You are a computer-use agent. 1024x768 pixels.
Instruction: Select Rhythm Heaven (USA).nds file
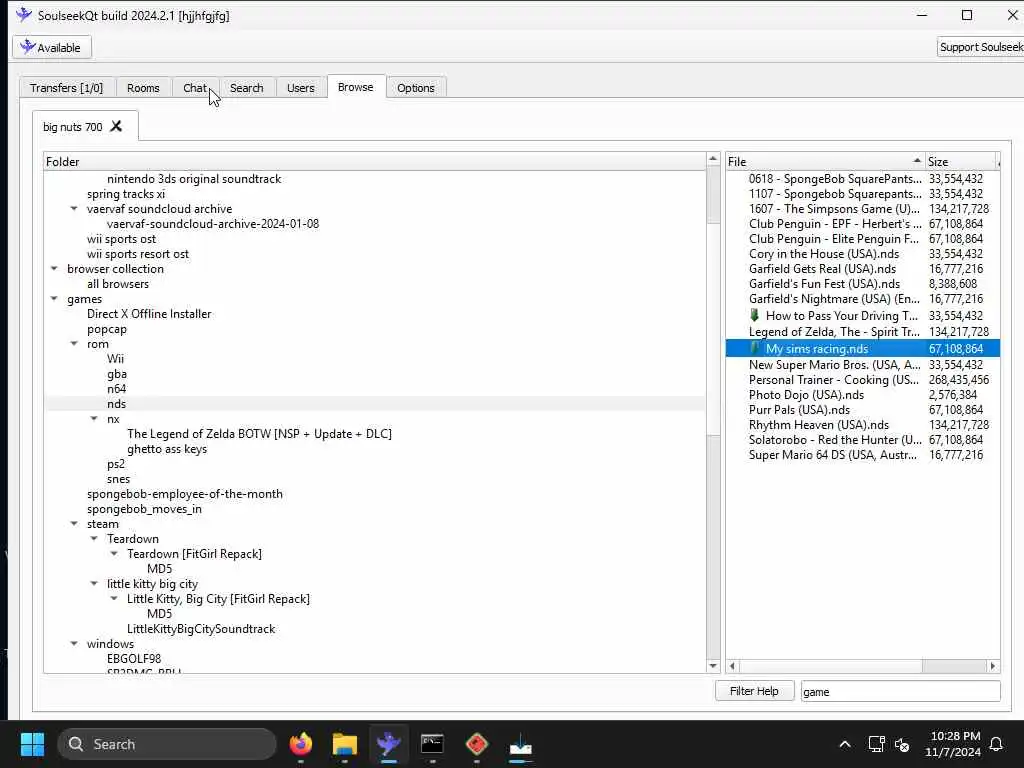tap(819, 424)
